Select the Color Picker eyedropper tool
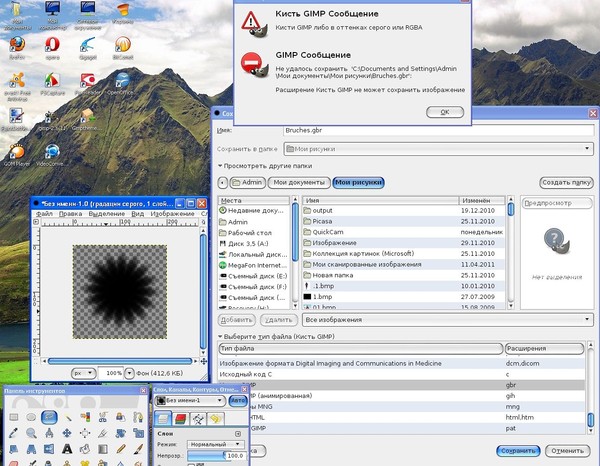The image size is (600, 466). click(14, 433)
